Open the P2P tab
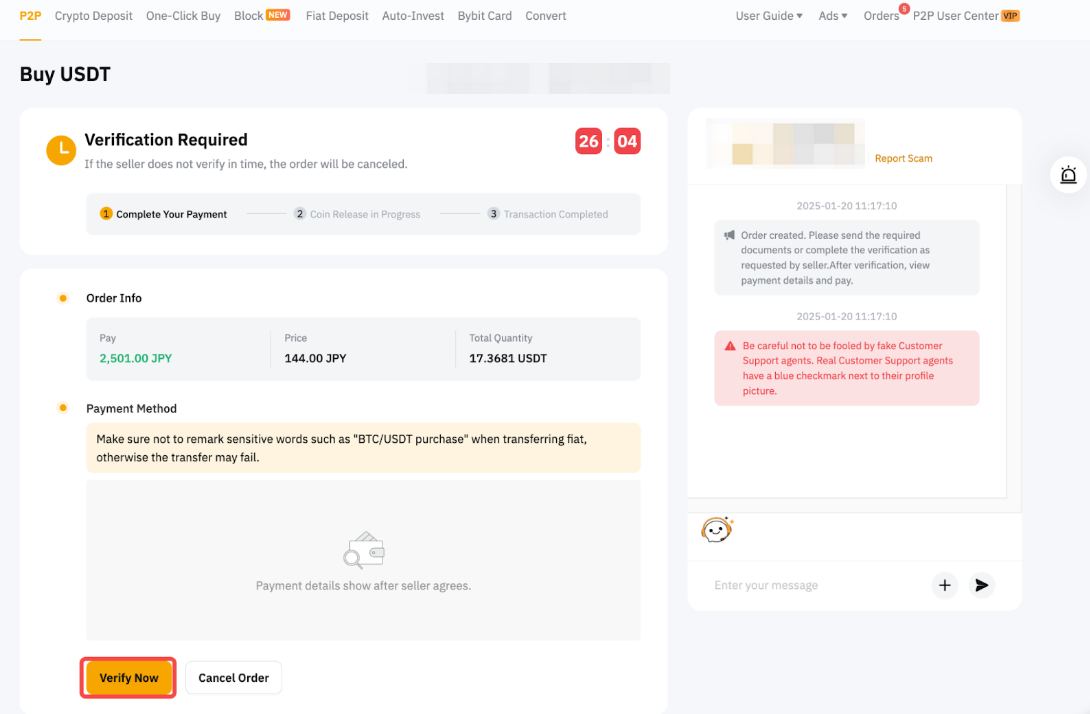Viewport: 1090px width, 714px height. click(30, 16)
